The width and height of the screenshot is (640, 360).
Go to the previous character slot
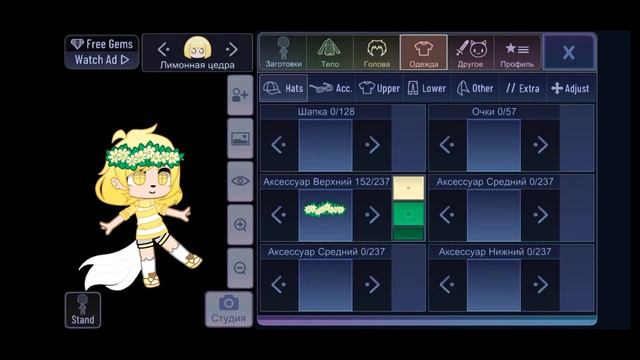(164, 50)
